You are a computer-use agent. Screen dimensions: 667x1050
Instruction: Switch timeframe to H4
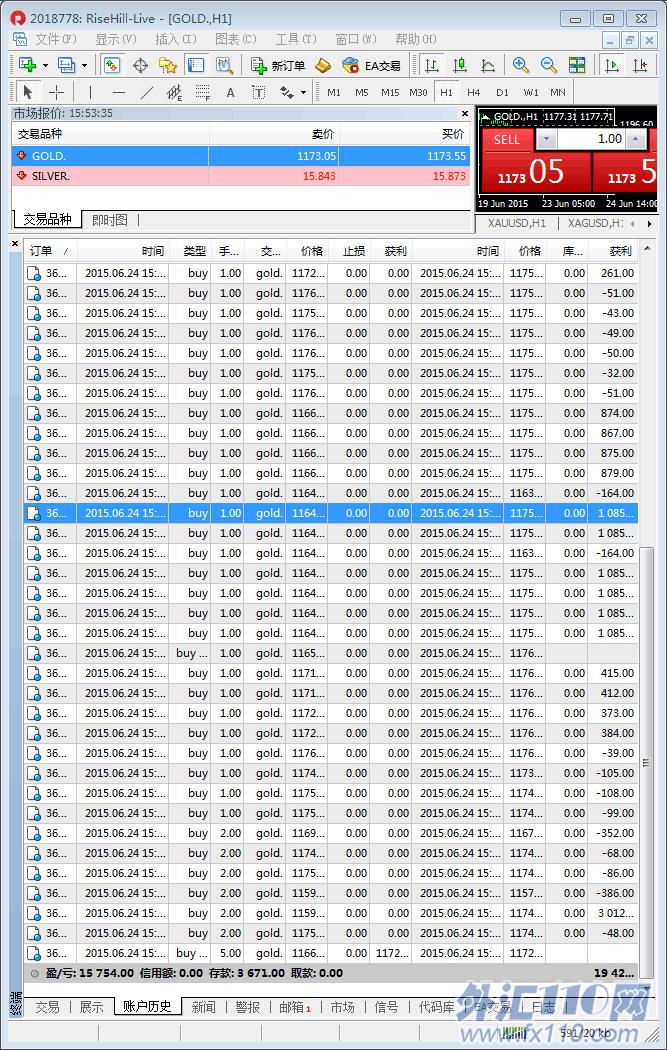(x=473, y=92)
